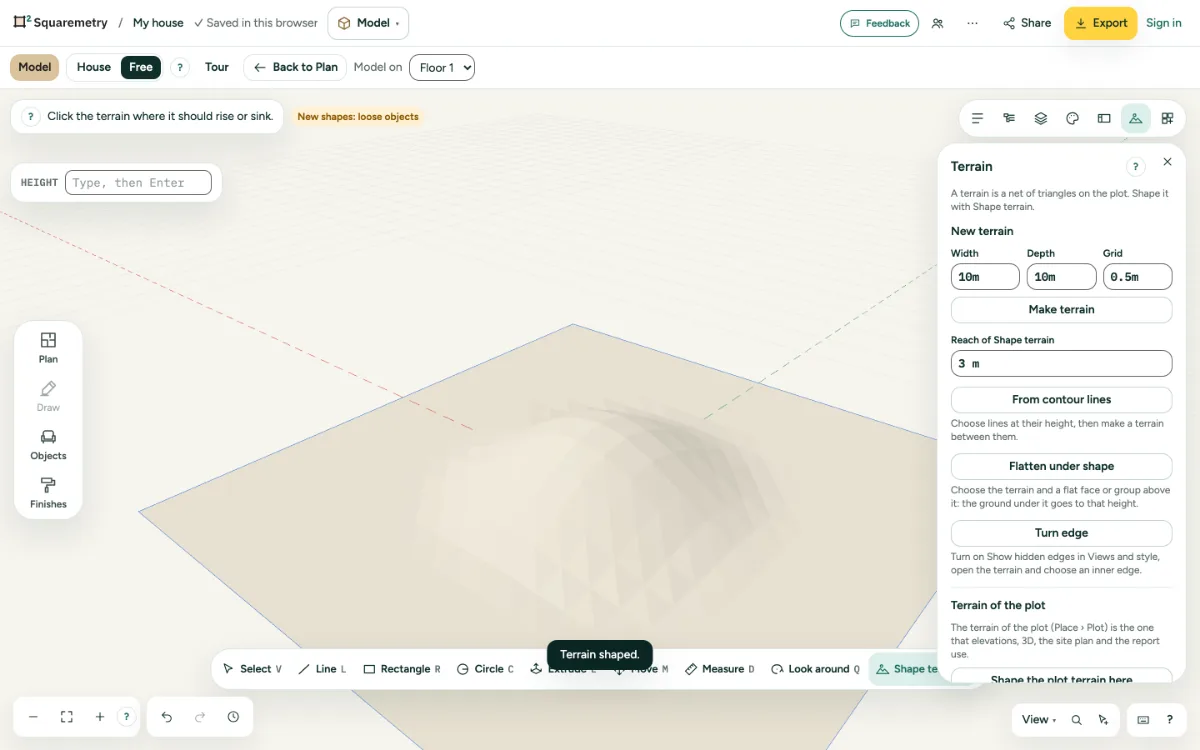Viewport: 1200px width, 750px height.
Task: Click Turn edge button
Action: point(1061,533)
